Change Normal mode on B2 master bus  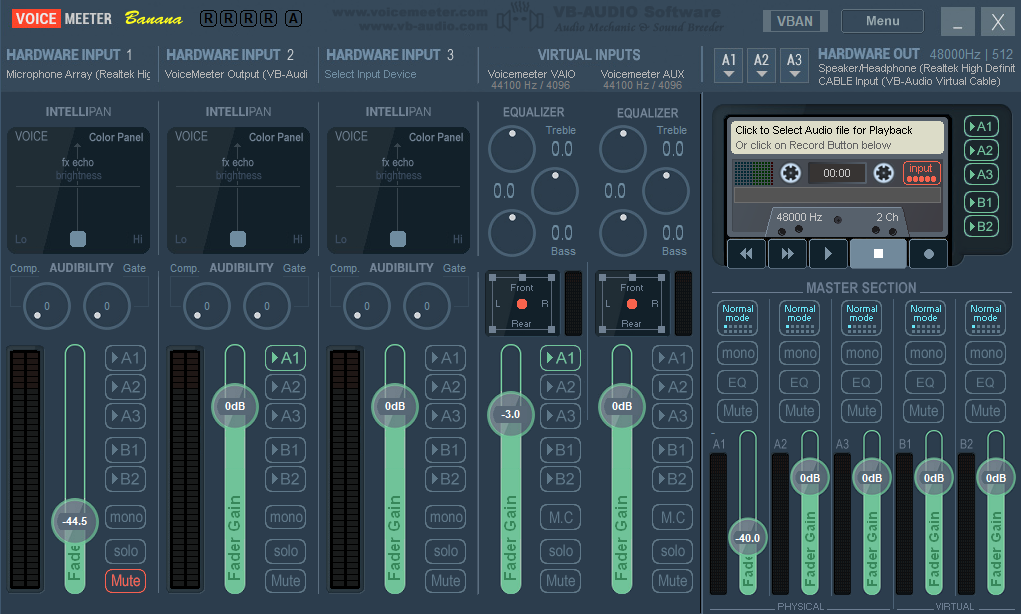[985, 318]
